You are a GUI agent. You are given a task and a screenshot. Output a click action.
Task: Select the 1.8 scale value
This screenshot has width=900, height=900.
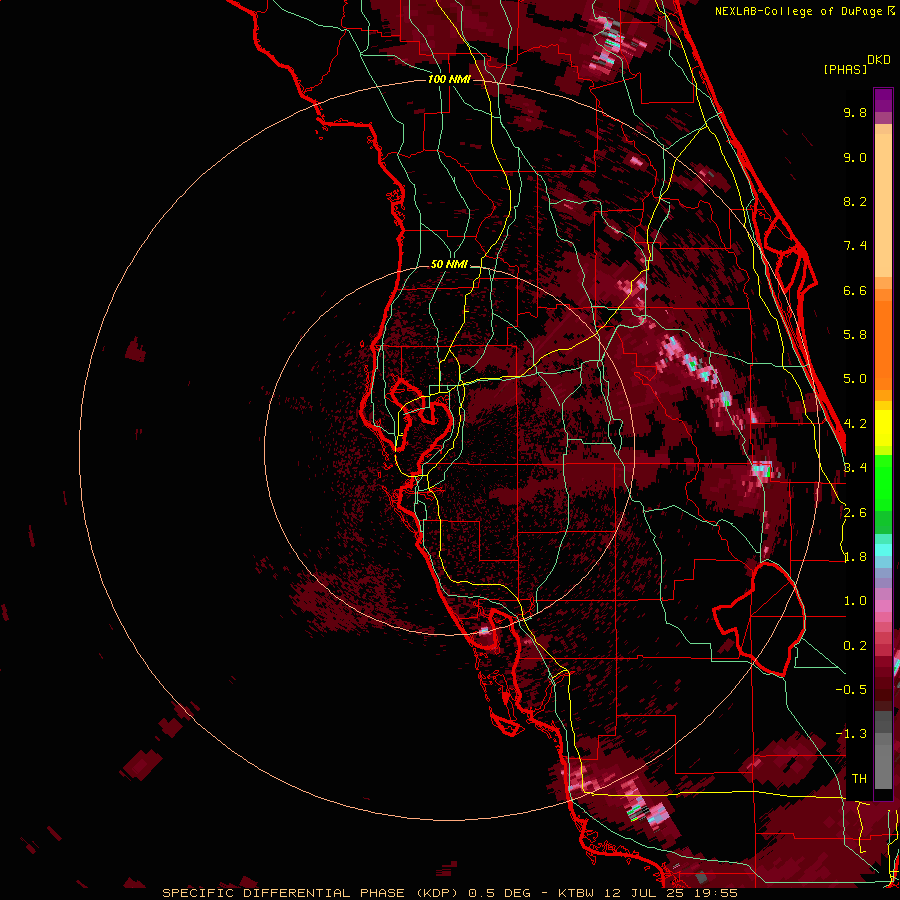855,557
